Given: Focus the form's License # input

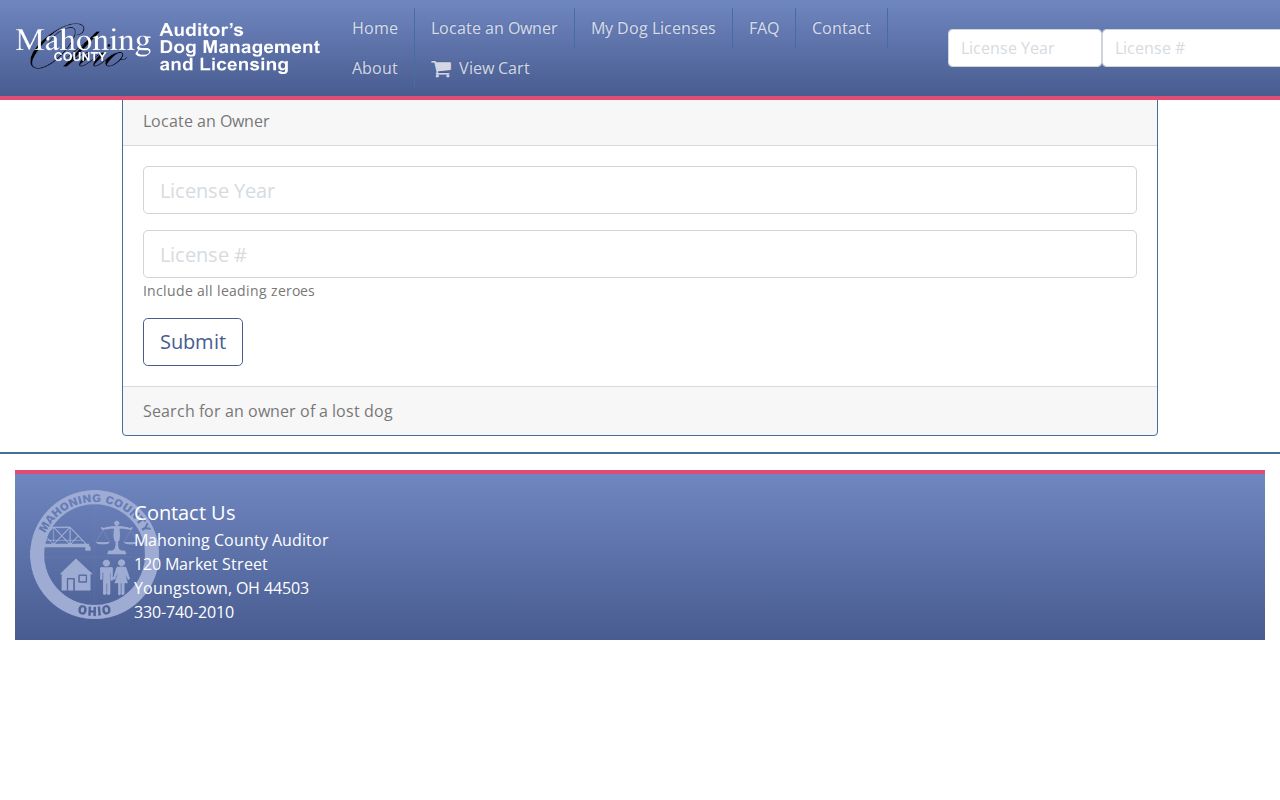Looking at the screenshot, I should (640, 254).
